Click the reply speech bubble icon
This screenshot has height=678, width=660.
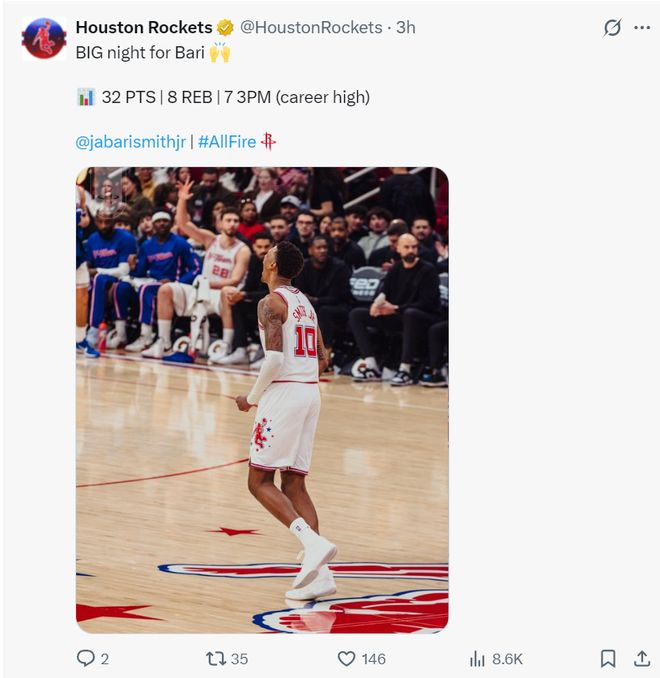pyautogui.click(x=86, y=658)
